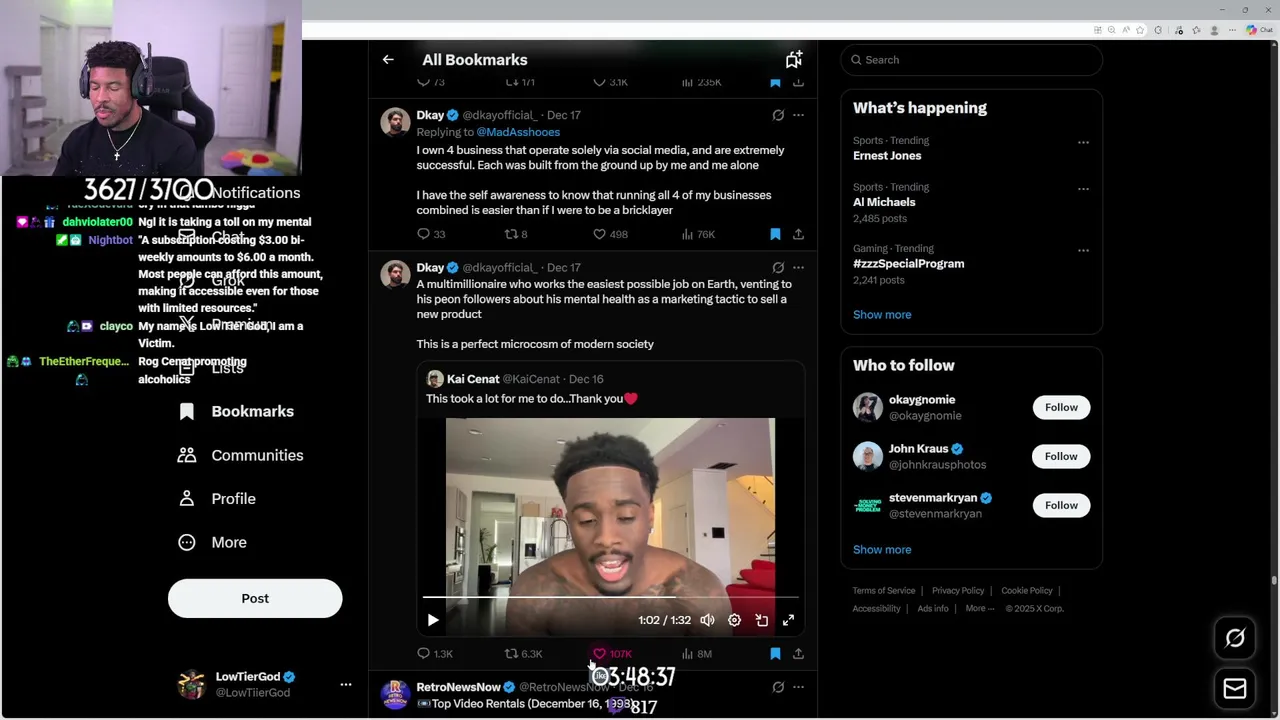
Task: Grab the page vertical scrollbar
Action: point(1274,580)
